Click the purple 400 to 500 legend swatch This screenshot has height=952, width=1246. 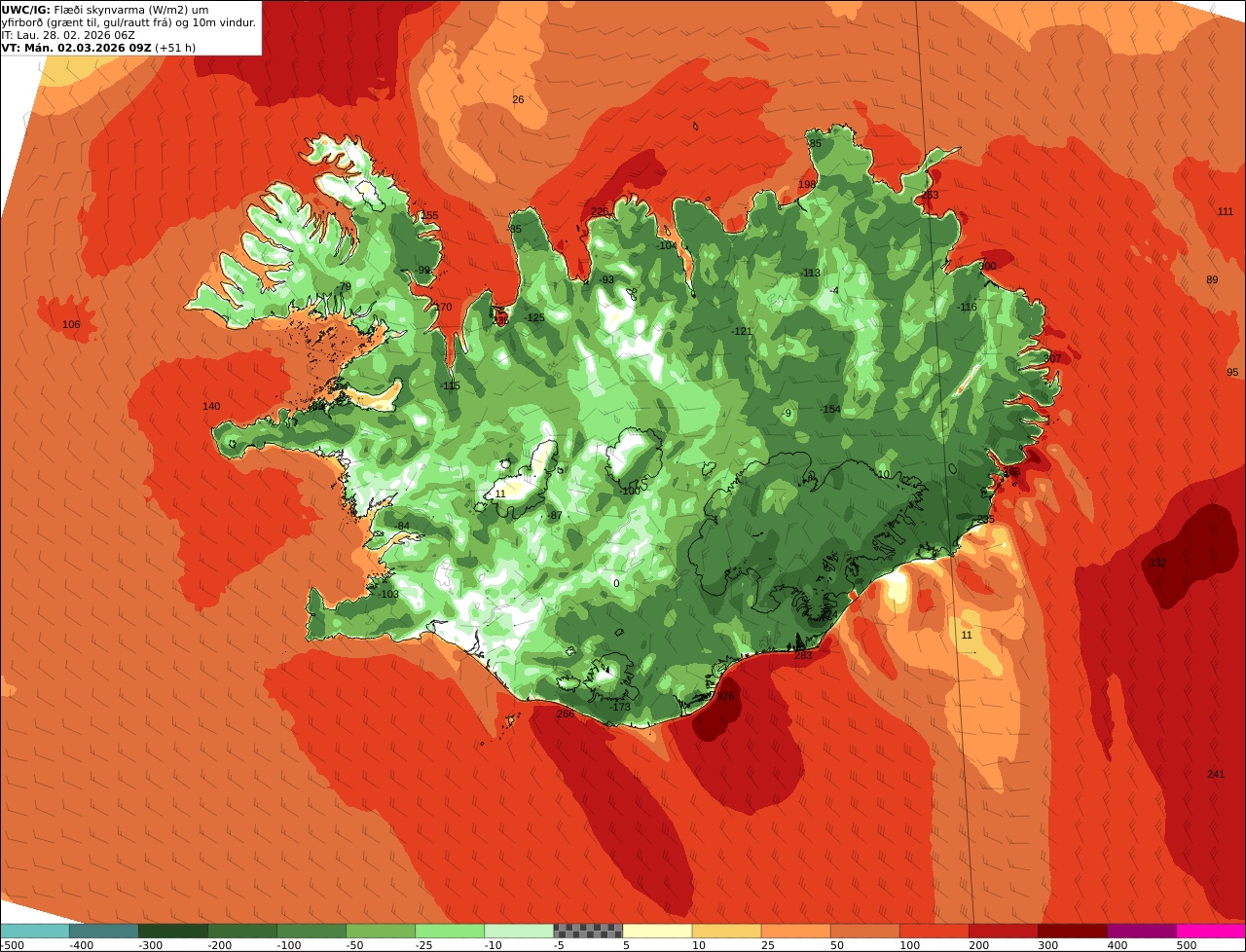click(x=1141, y=931)
